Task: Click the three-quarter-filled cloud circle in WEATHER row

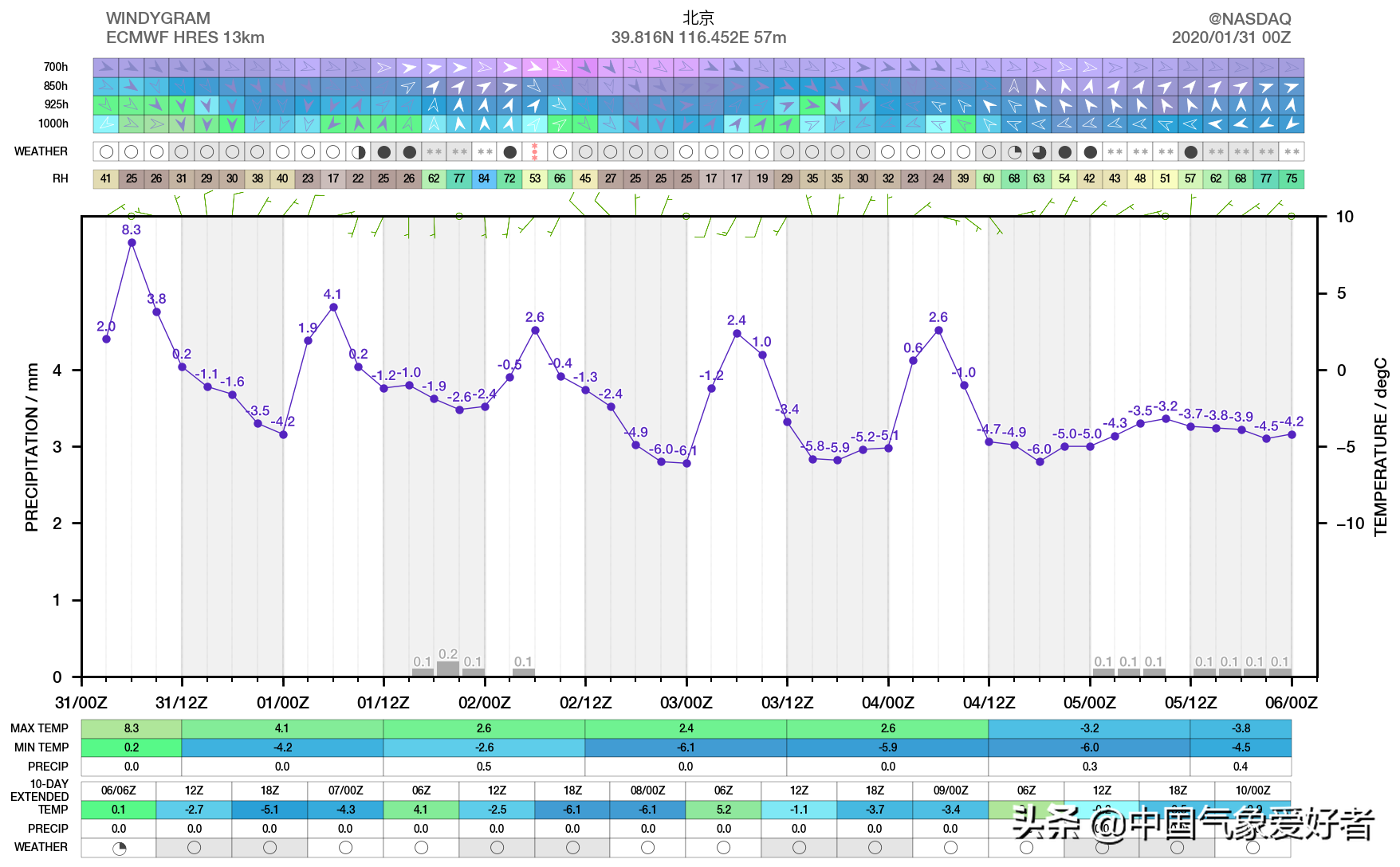Action: pos(1039,151)
